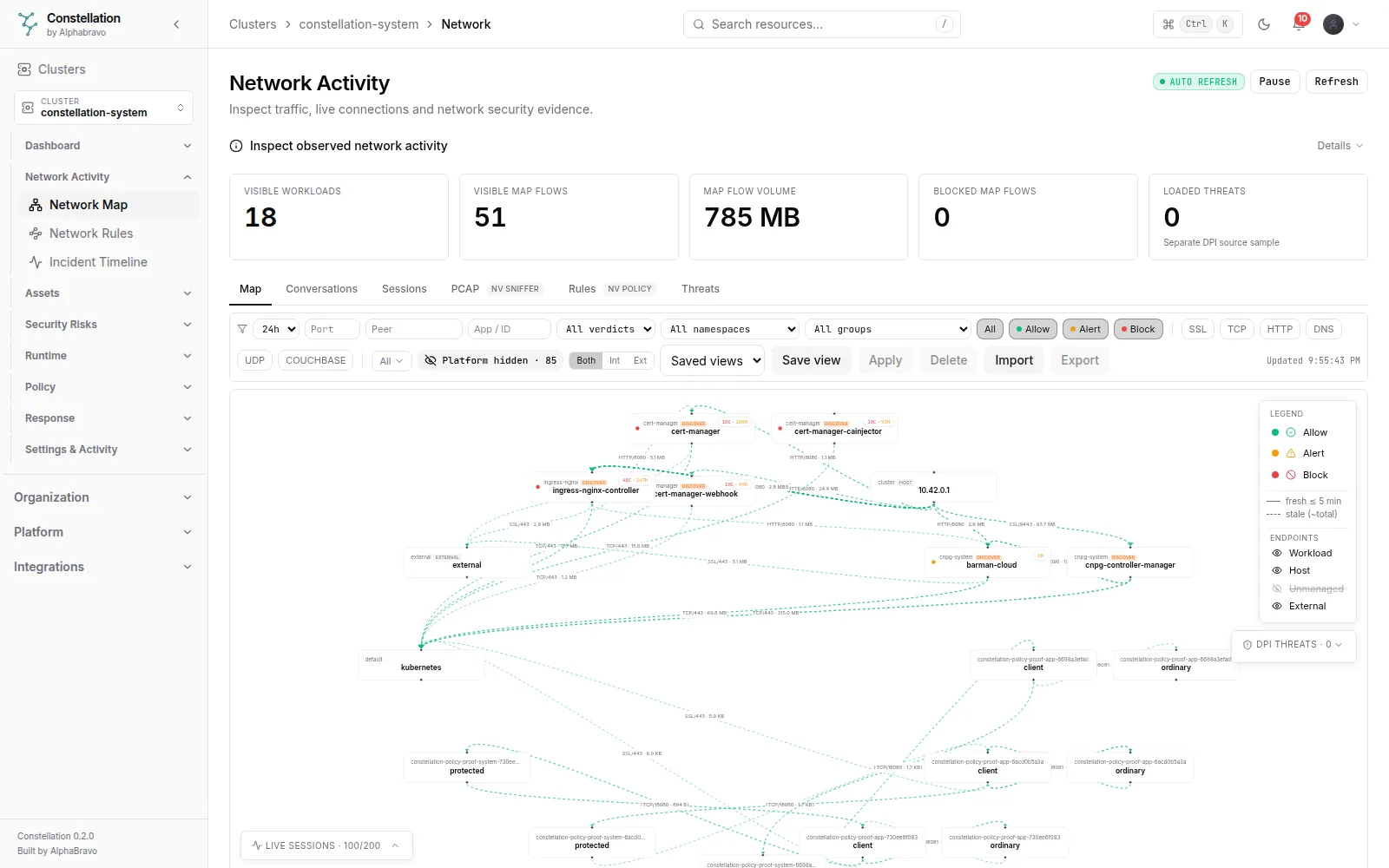
Task: Toggle External endpoint visibility in legend
Action: [x=1277, y=606]
